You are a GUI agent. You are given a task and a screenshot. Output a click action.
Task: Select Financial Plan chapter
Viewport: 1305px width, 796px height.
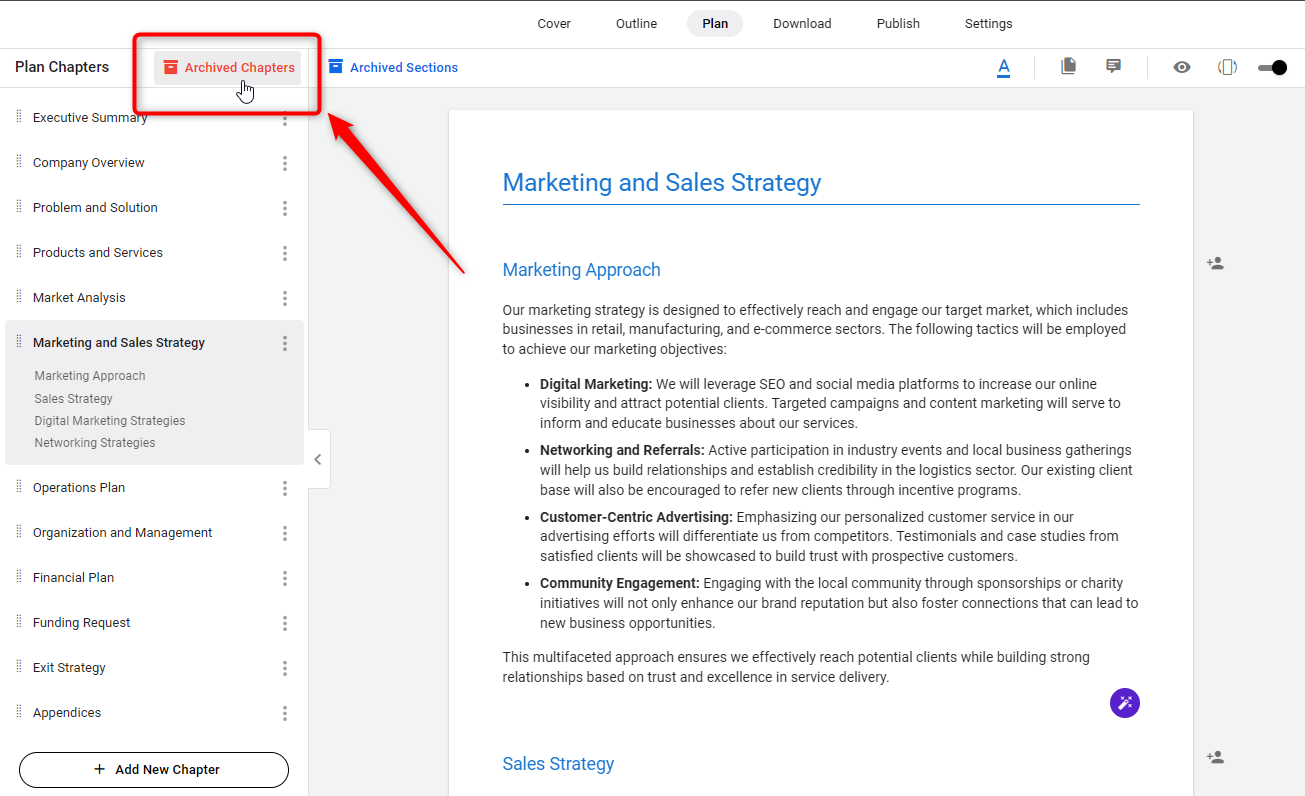(x=73, y=578)
